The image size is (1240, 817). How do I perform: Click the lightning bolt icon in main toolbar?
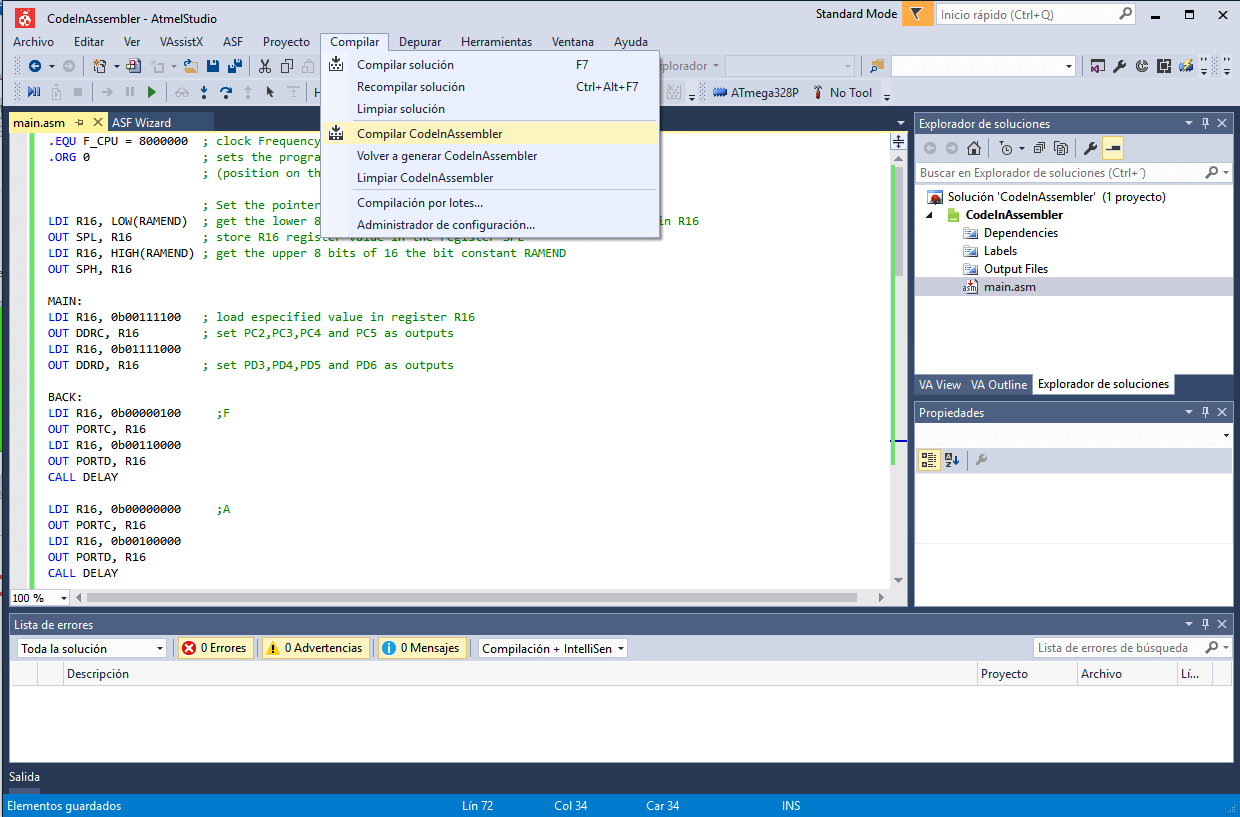coord(1186,66)
